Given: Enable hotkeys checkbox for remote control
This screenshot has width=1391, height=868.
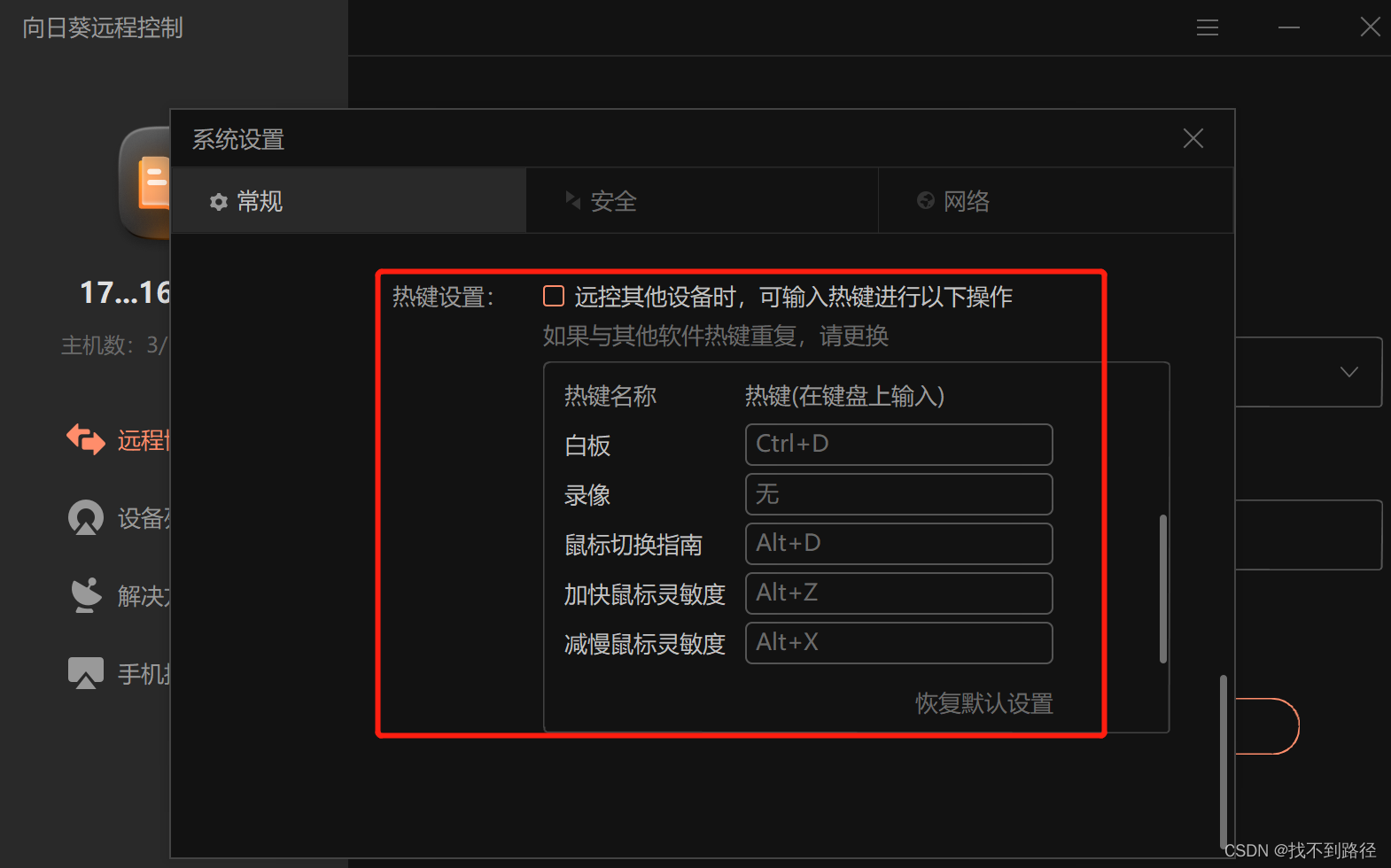Looking at the screenshot, I should 554,296.
